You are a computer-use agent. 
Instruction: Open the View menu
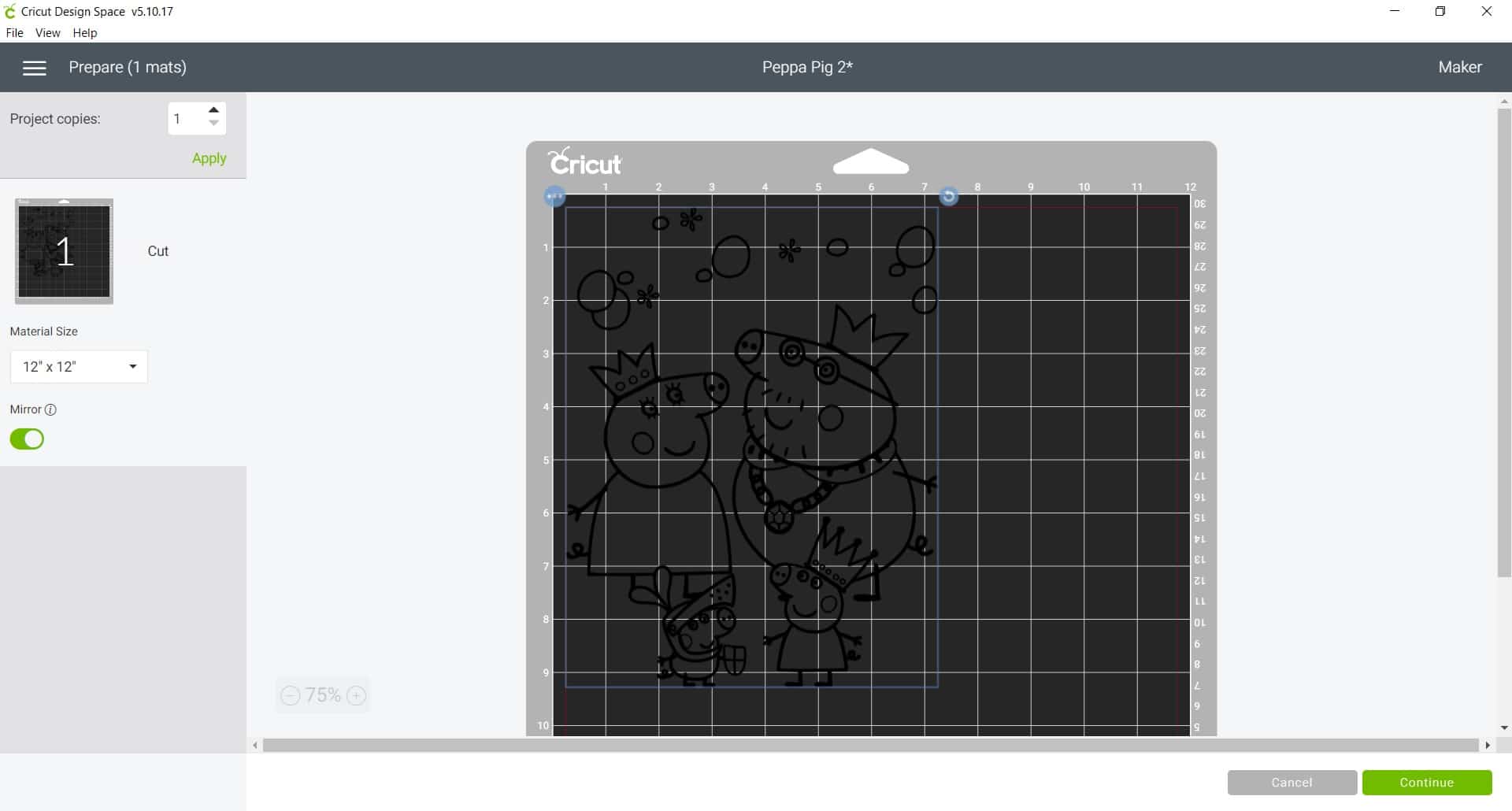48,32
